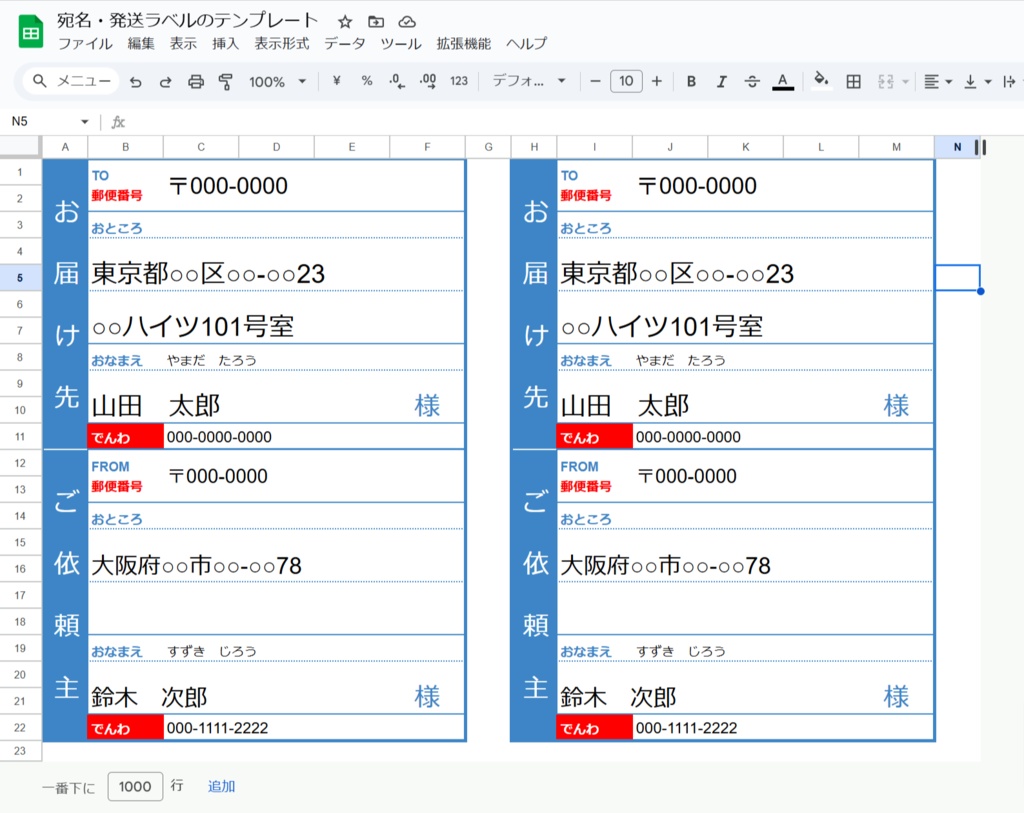Click the document title text
The width and height of the screenshot is (1024, 813).
[x=187, y=21]
